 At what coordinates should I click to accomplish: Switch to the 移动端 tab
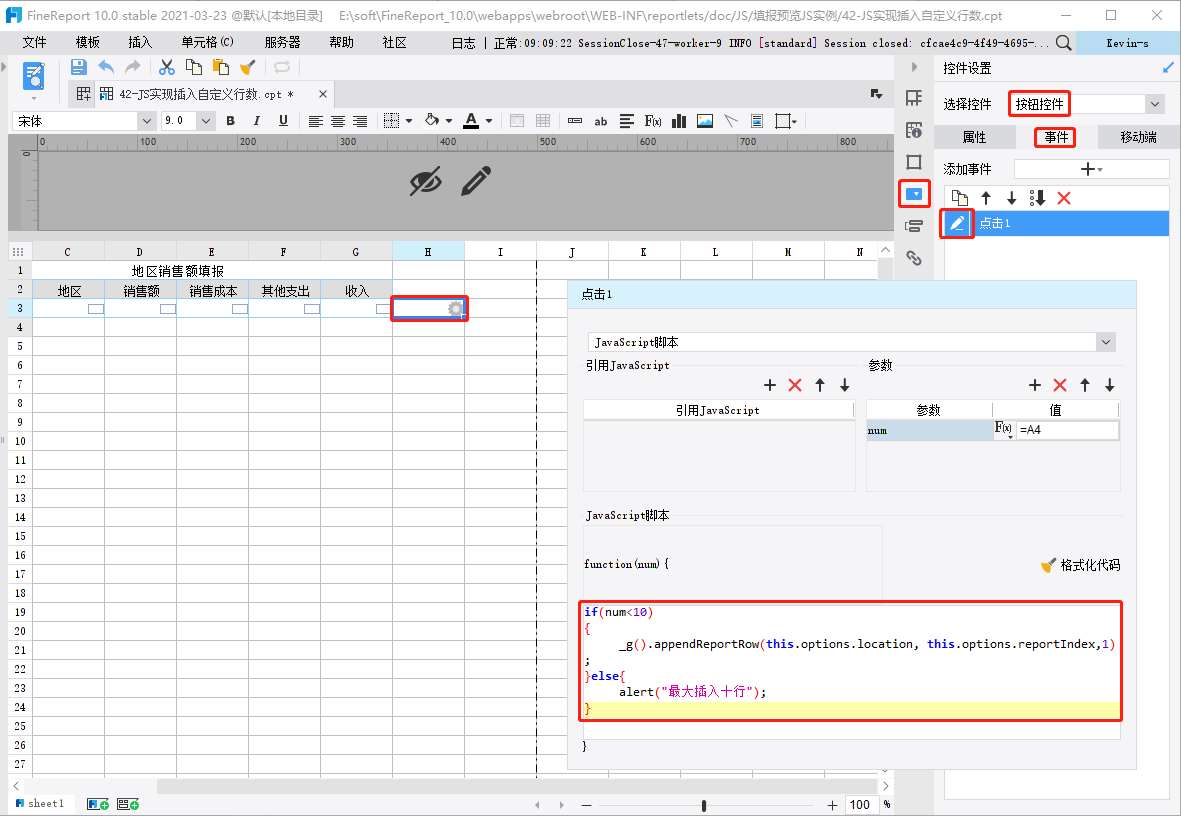[x=1137, y=137]
